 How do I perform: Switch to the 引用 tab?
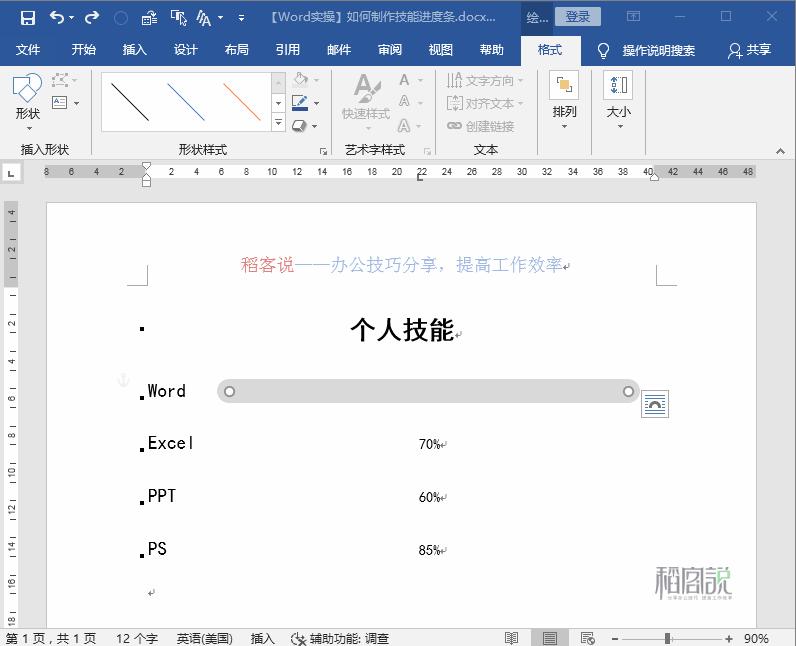pyautogui.click(x=288, y=50)
